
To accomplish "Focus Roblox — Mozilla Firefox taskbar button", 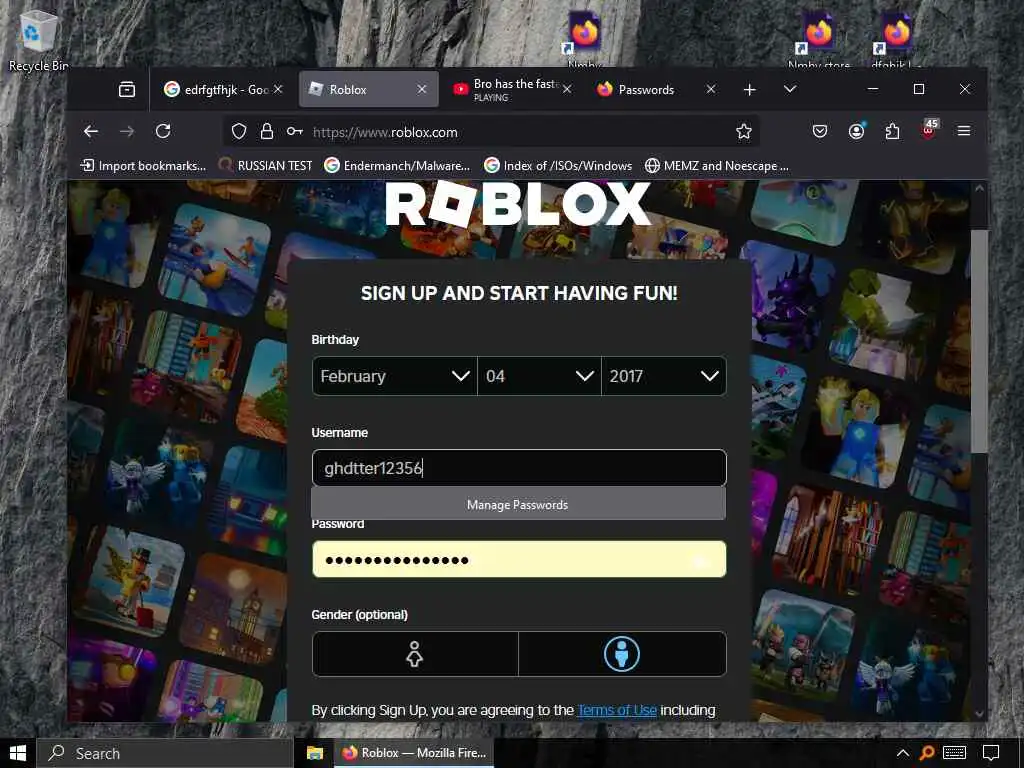I will point(415,753).
